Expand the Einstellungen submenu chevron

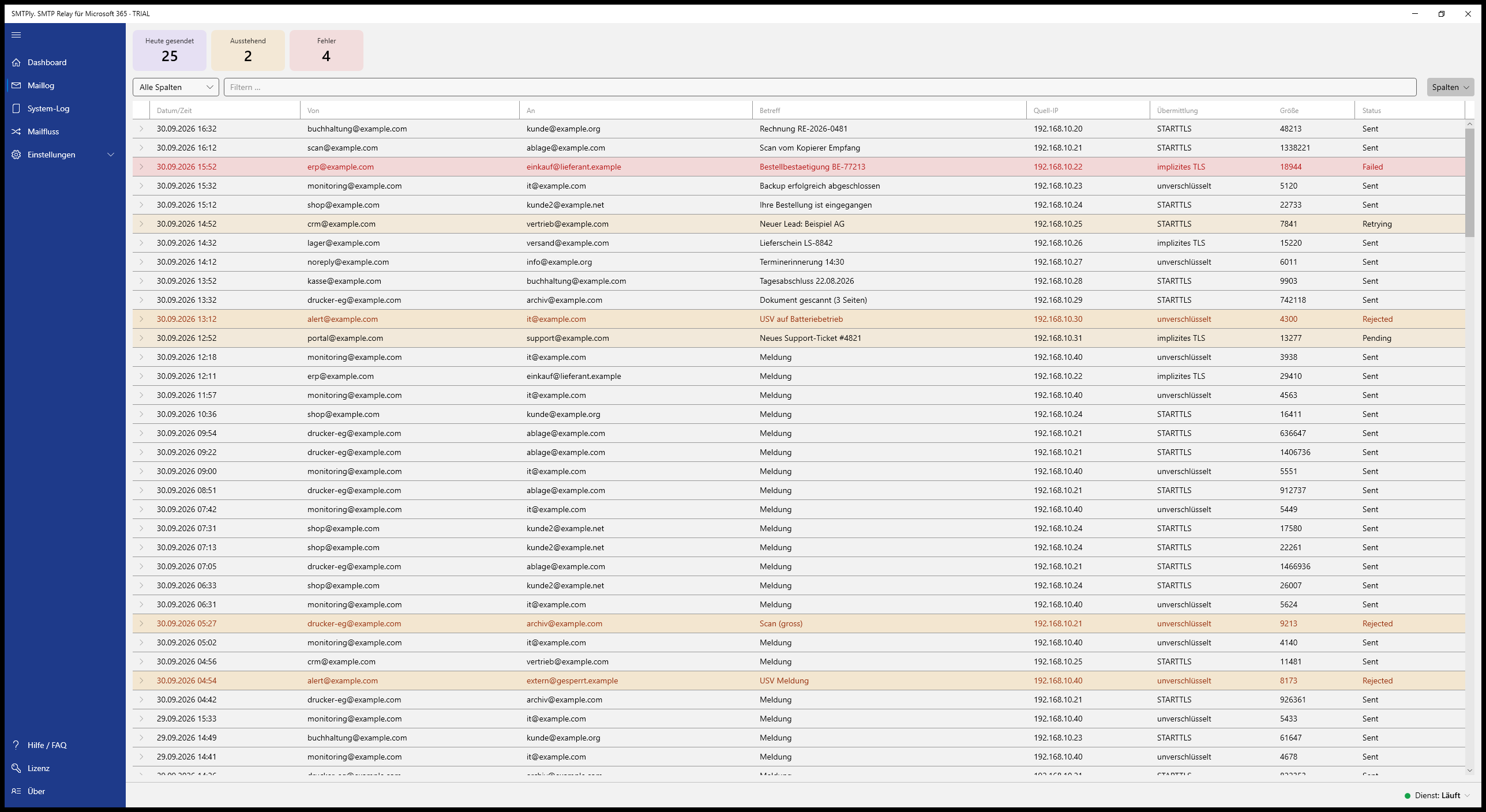pyautogui.click(x=111, y=155)
